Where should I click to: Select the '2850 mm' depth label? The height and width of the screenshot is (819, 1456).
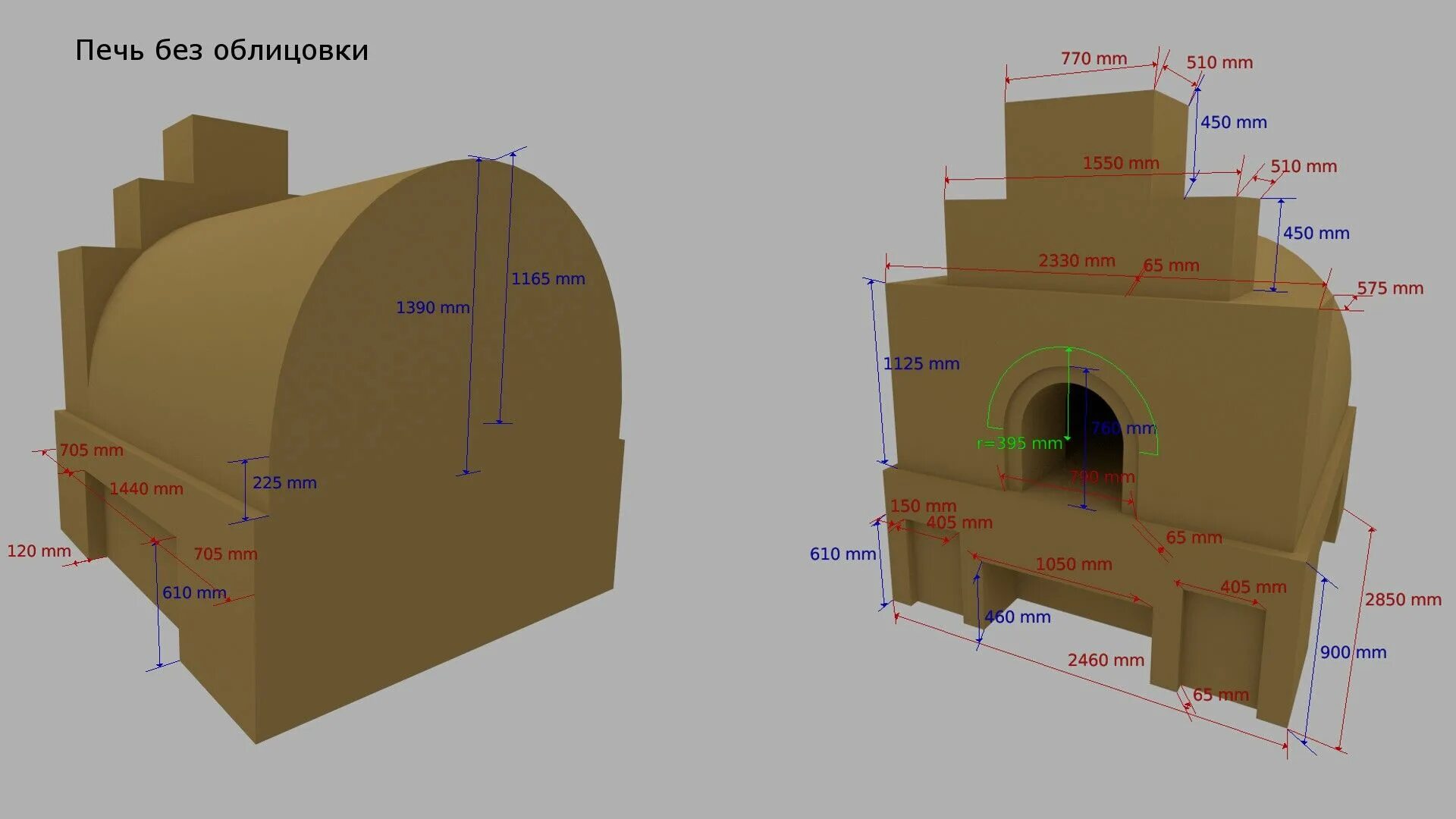tap(1403, 599)
